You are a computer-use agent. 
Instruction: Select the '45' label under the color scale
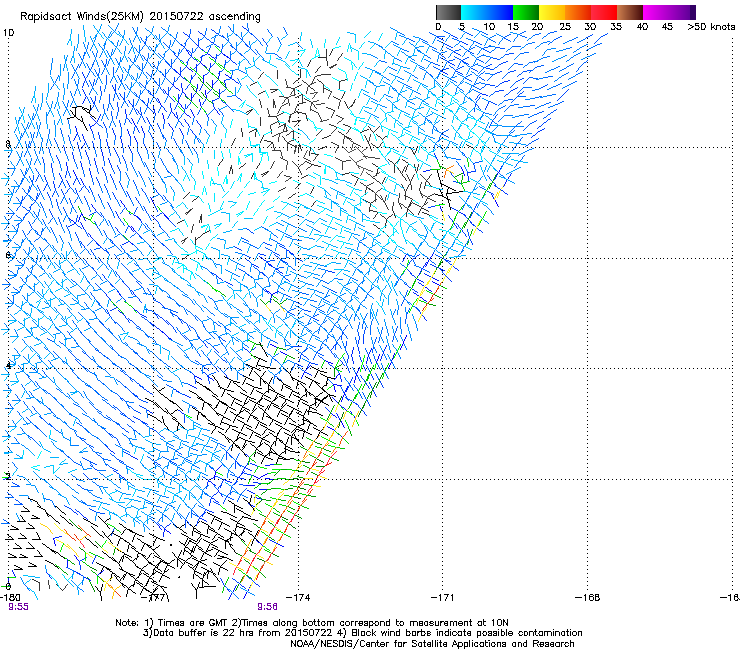point(667,26)
